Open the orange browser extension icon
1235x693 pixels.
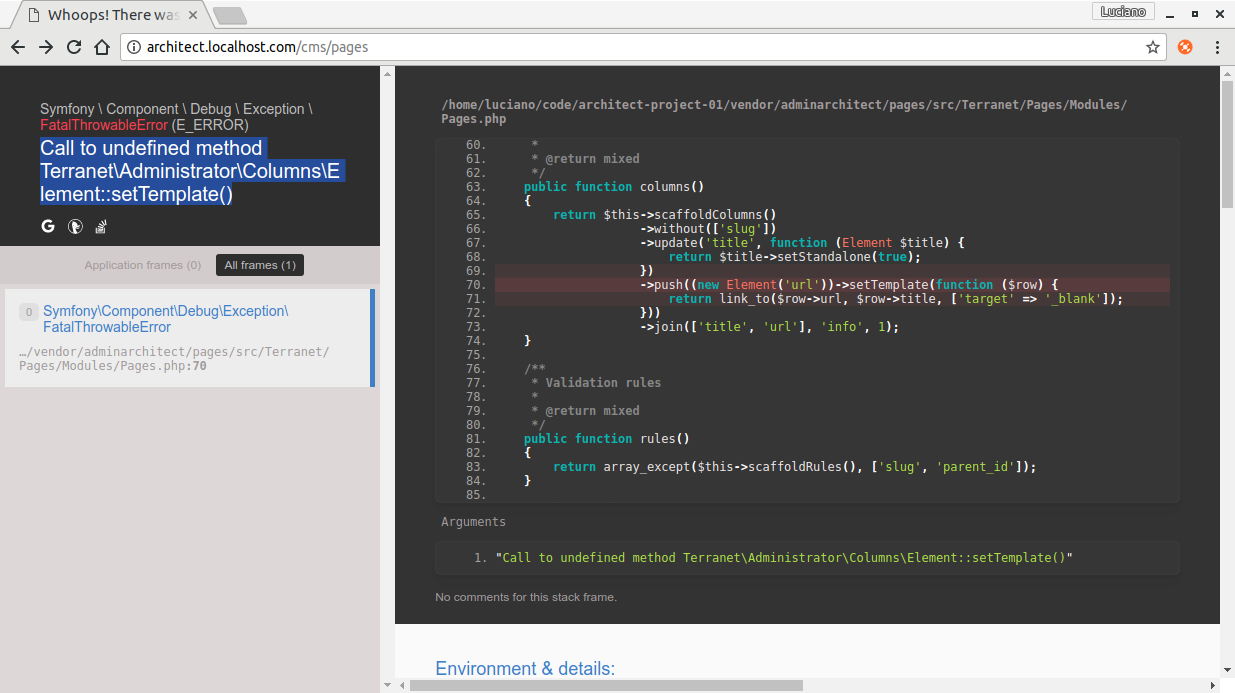click(x=1185, y=47)
